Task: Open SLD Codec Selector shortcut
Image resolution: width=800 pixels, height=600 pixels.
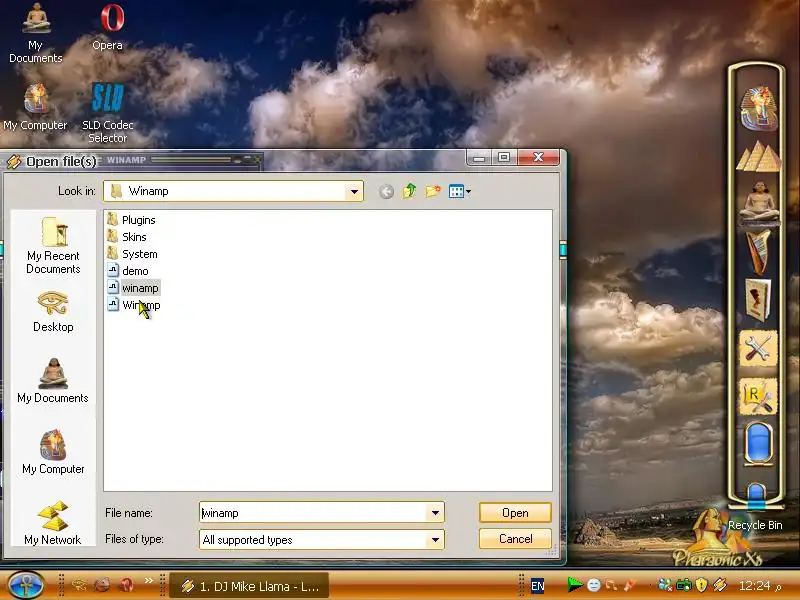Action: tap(108, 113)
